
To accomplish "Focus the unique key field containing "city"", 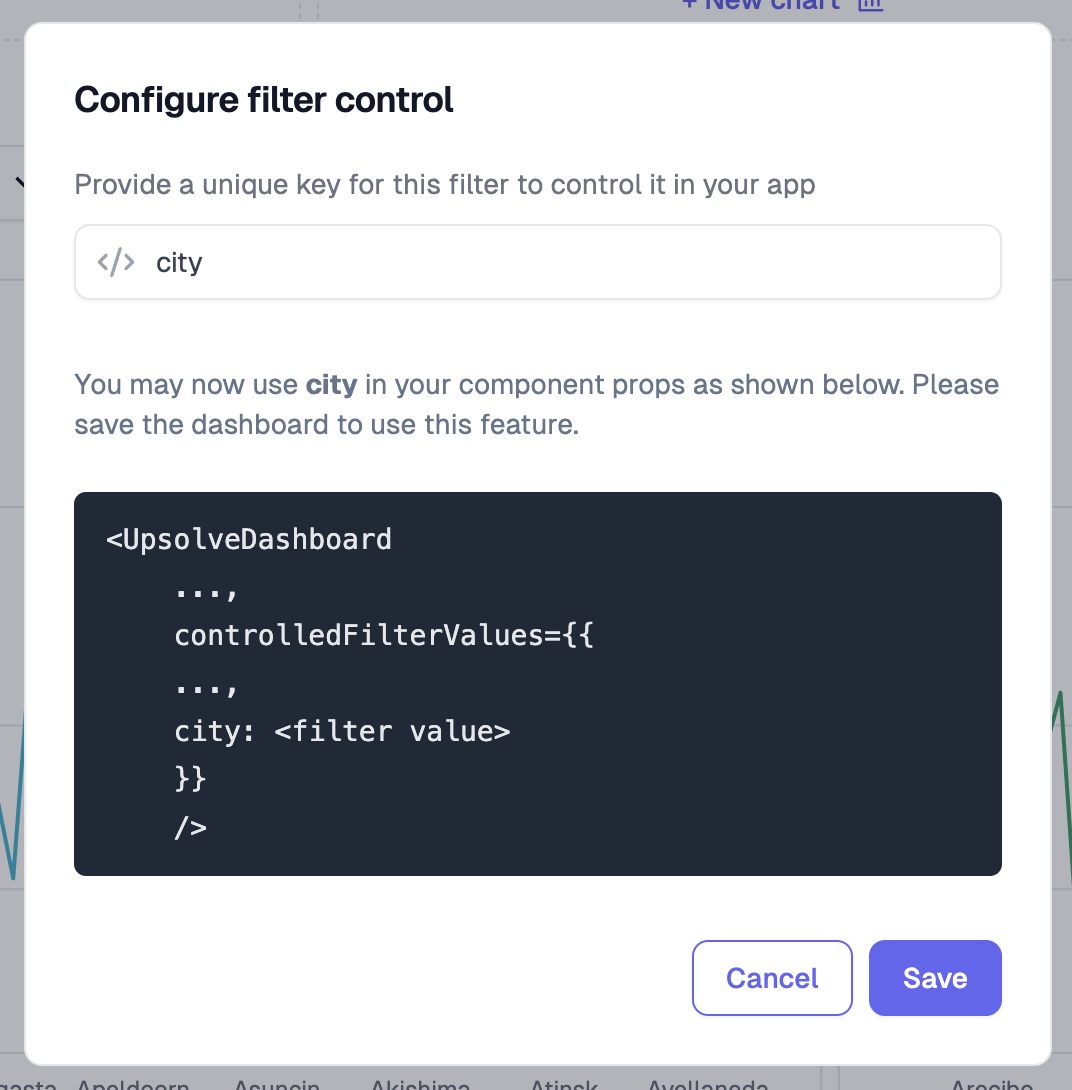I will coord(537,262).
